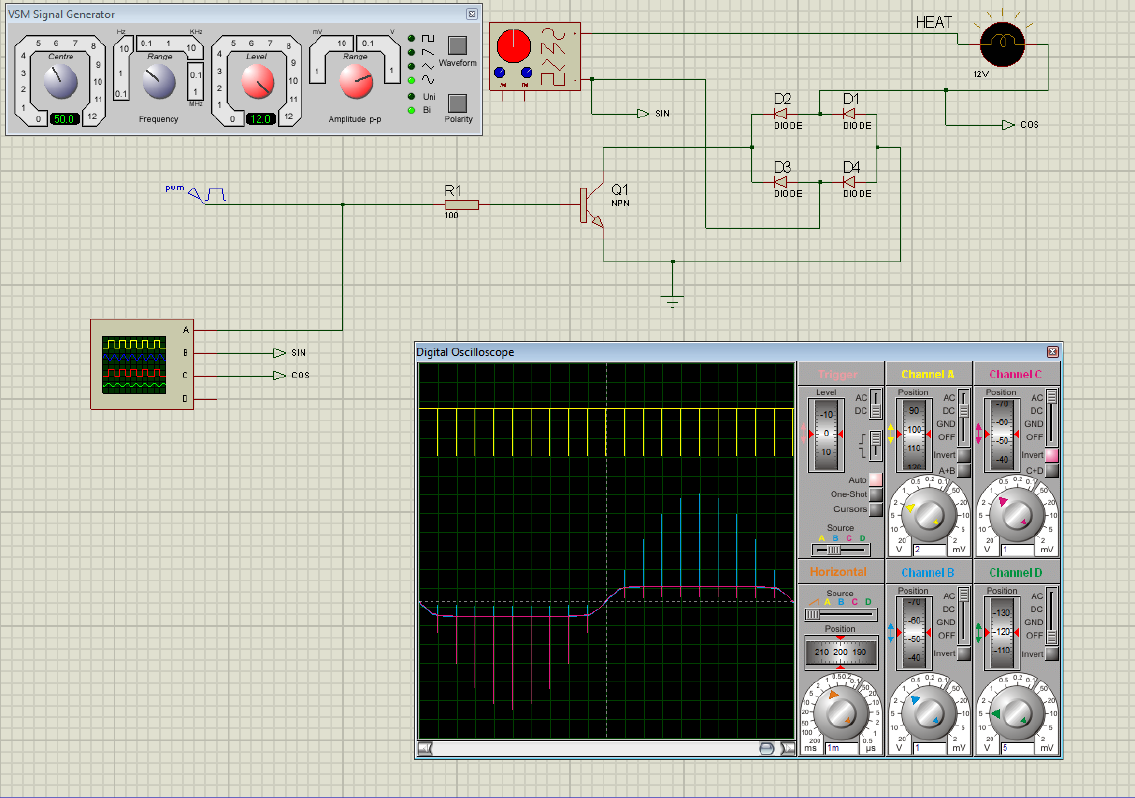Toggle Channel C Invert button
Image resolution: width=1135 pixels, height=798 pixels.
click(x=1052, y=455)
